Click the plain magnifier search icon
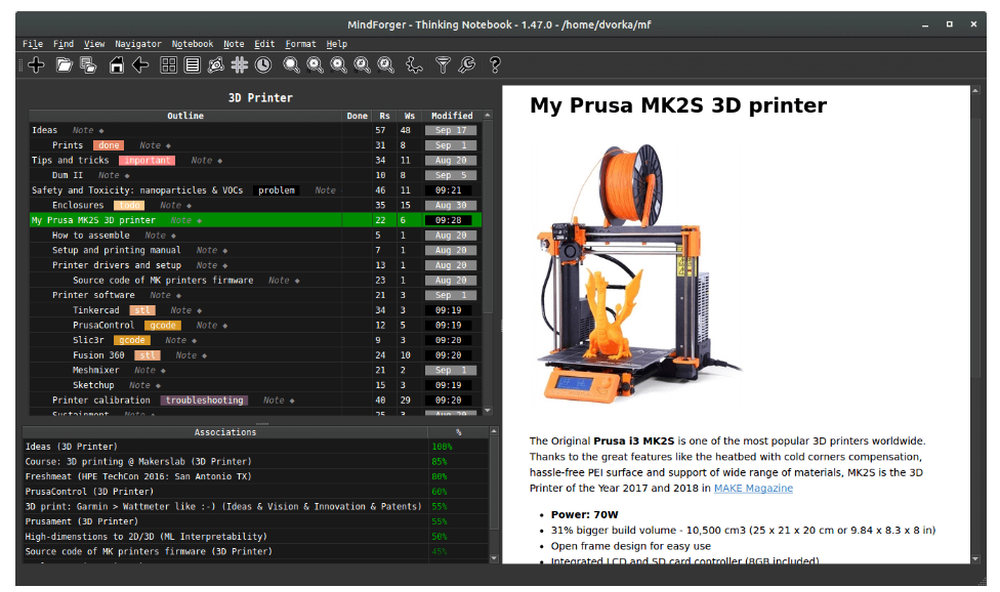 (291, 64)
